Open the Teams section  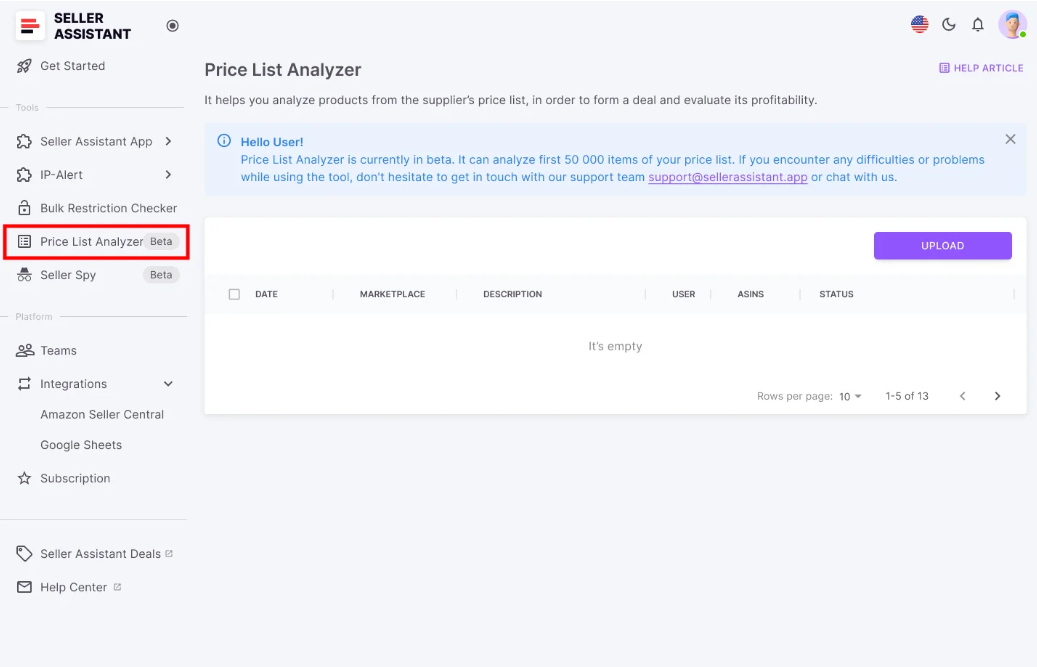(x=59, y=350)
